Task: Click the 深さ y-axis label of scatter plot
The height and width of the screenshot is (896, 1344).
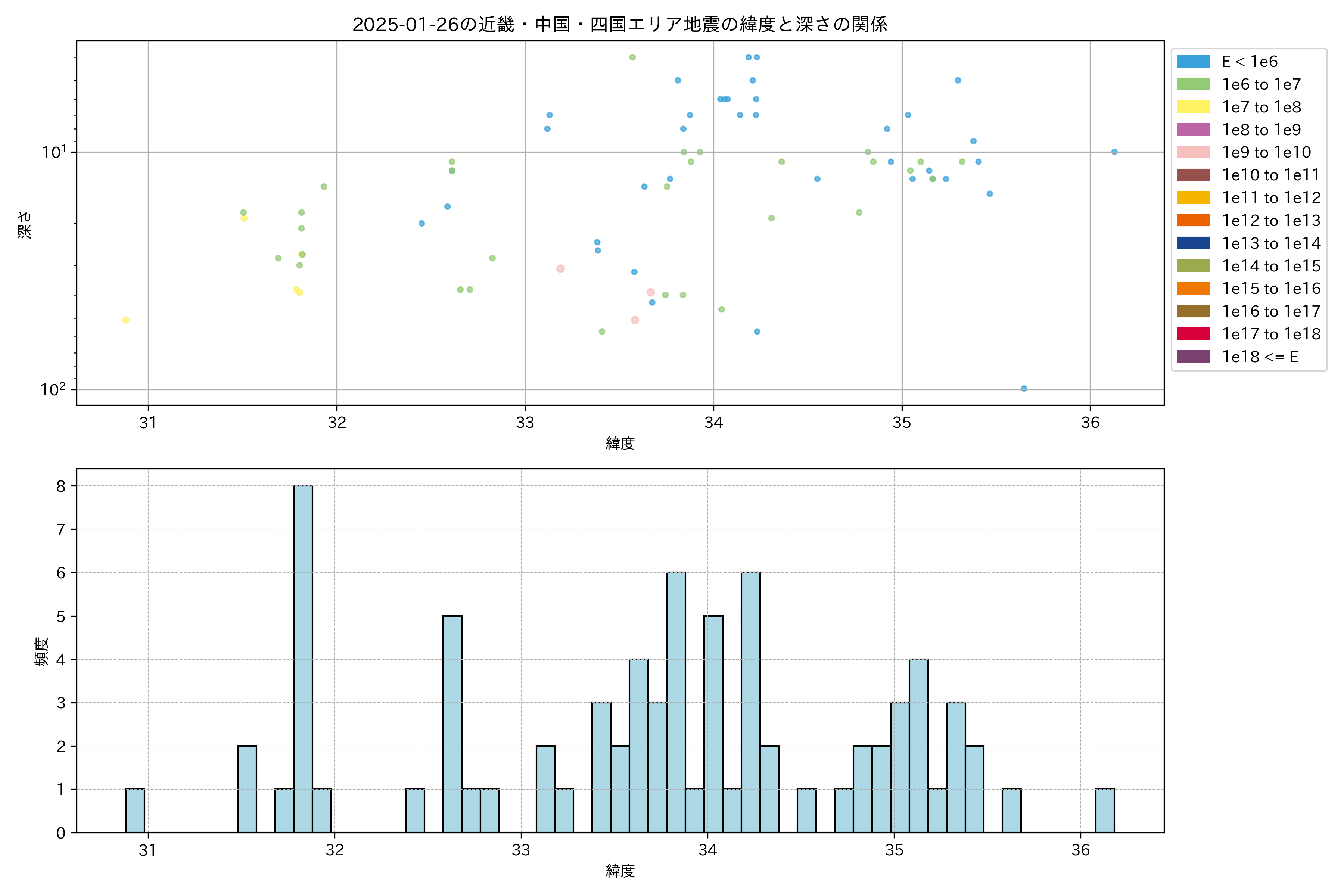Action: (x=25, y=225)
